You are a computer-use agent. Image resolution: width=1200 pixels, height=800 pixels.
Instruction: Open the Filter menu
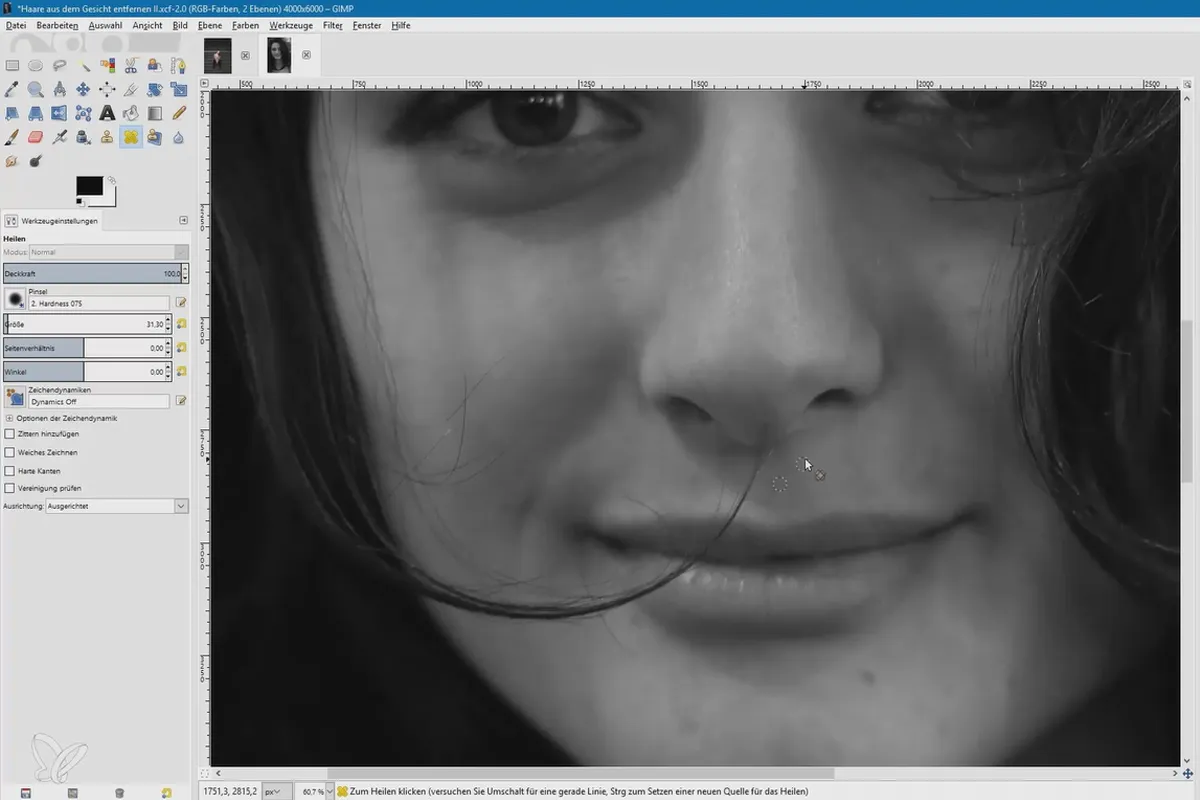[332, 25]
